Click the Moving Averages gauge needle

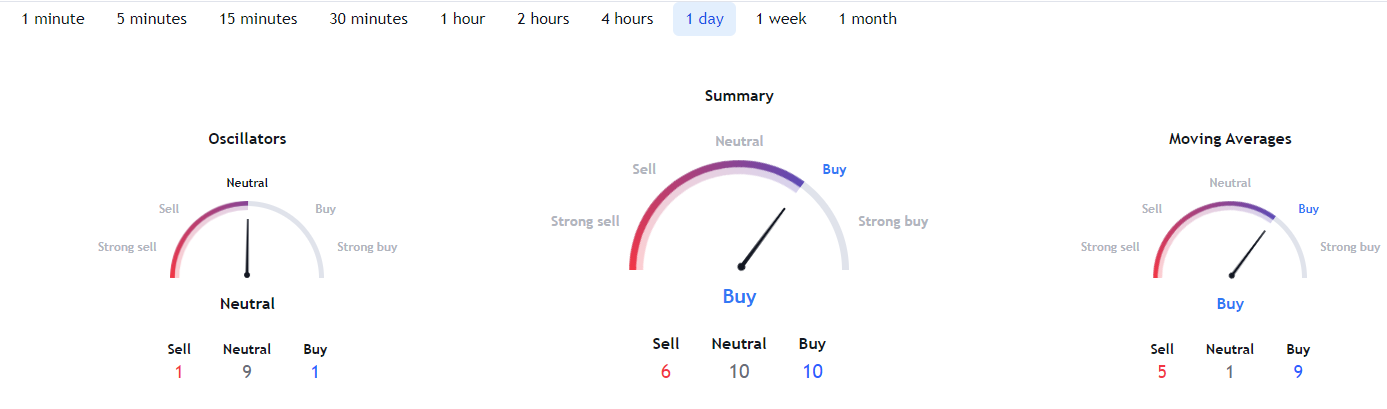(1248, 253)
